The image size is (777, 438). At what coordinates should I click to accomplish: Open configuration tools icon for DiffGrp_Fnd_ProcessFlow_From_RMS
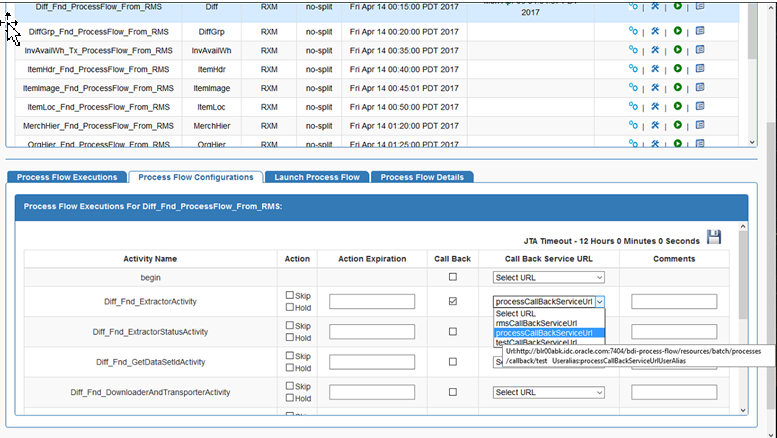[x=655, y=31]
